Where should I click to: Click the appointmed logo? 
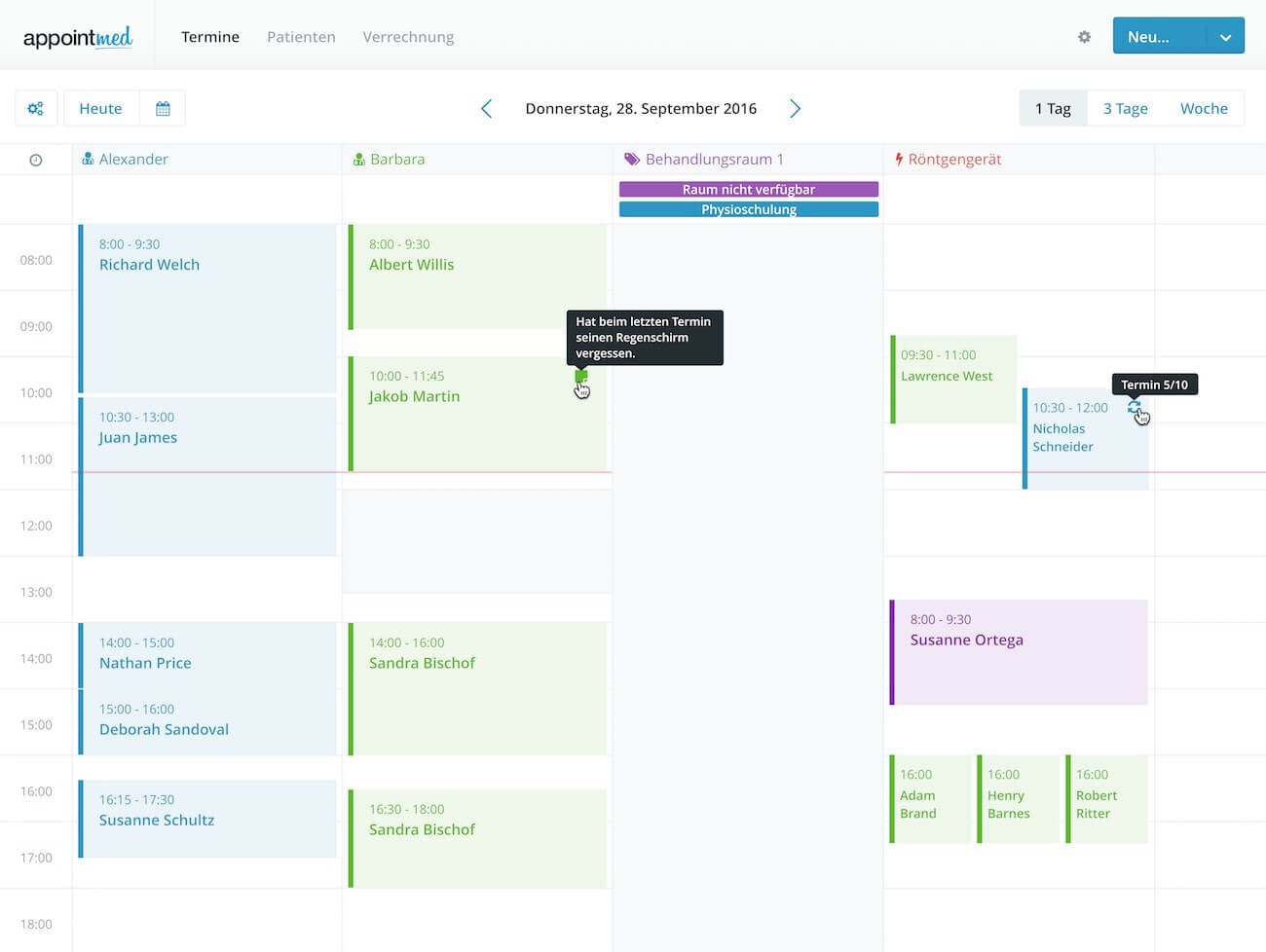click(x=78, y=37)
